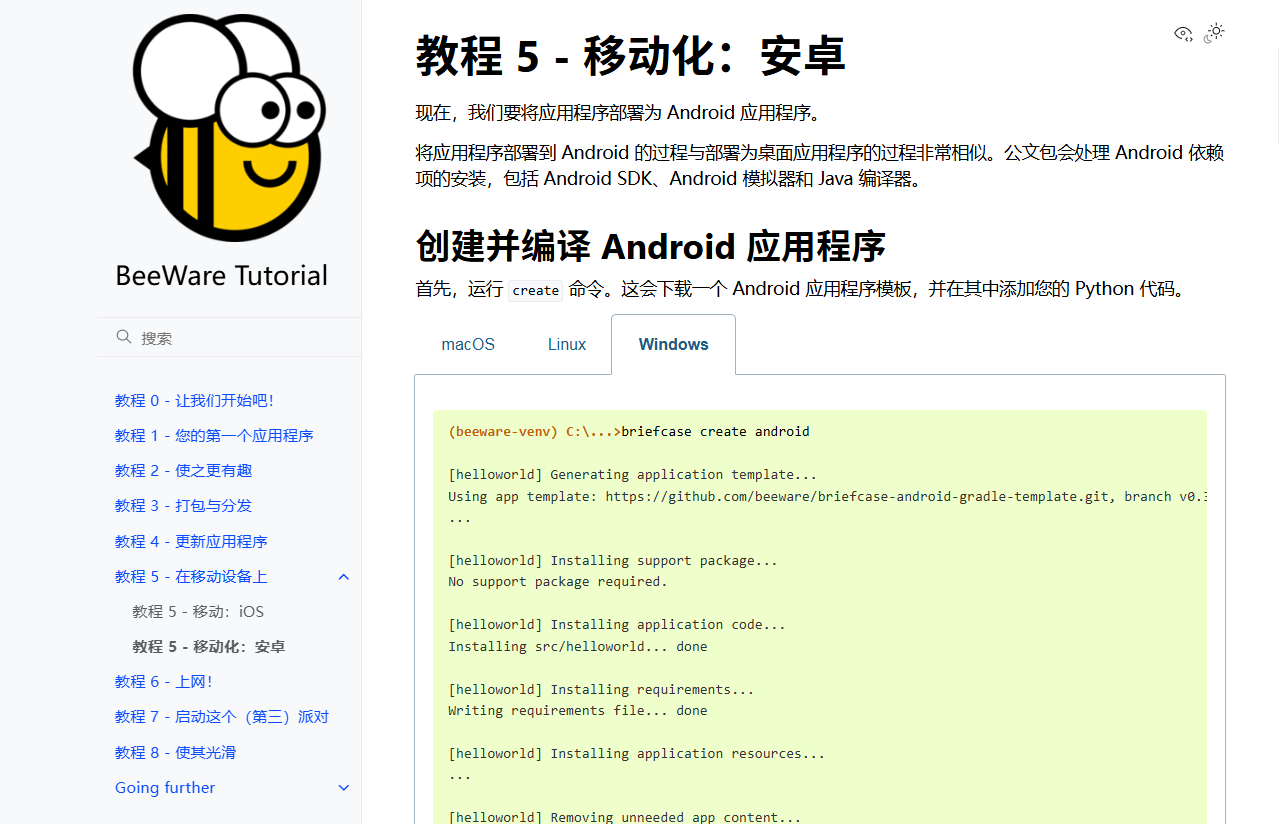Switch light/dark theme with sun icon
The image size is (1281, 824).
coord(1215,33)
